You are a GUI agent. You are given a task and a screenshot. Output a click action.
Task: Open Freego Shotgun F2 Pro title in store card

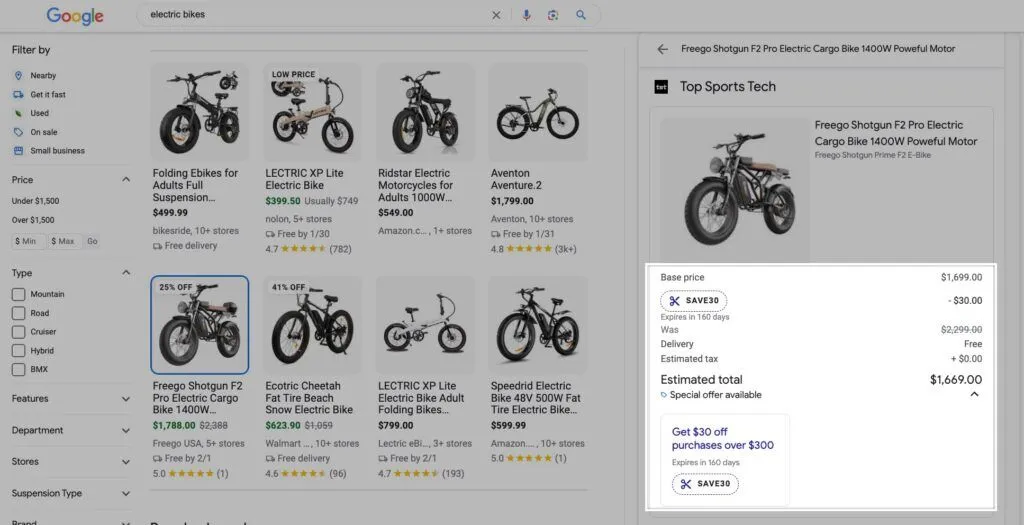(x=895, y=133)
